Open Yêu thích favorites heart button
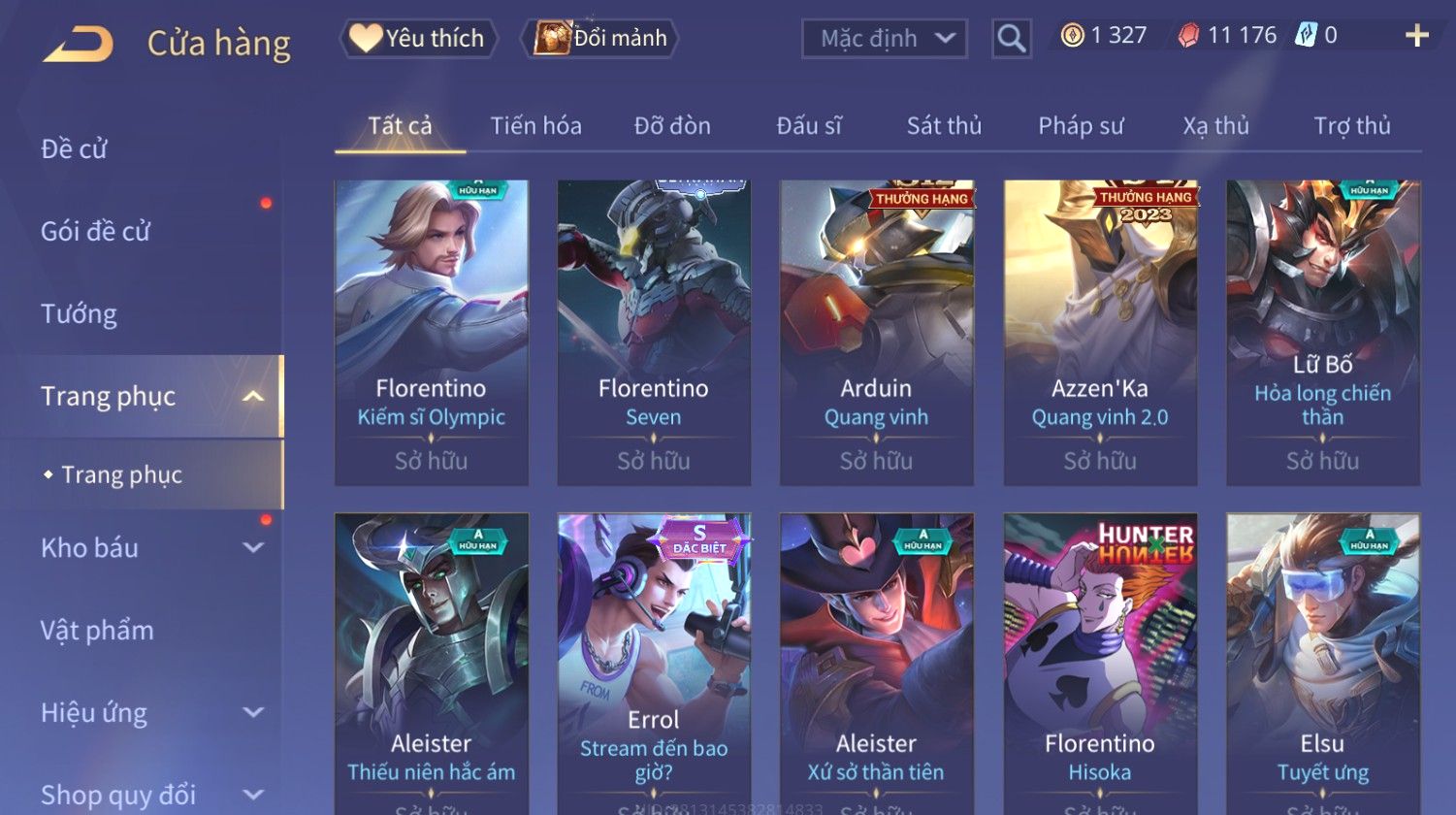Screen dimensions: 1456x815 [x=418, y=38]
